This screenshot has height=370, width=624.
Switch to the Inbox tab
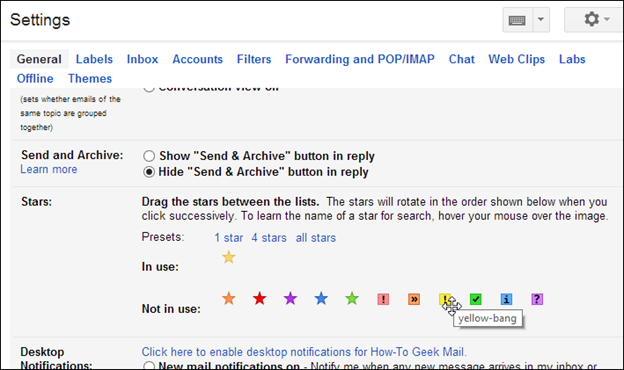tap(142, 59)
